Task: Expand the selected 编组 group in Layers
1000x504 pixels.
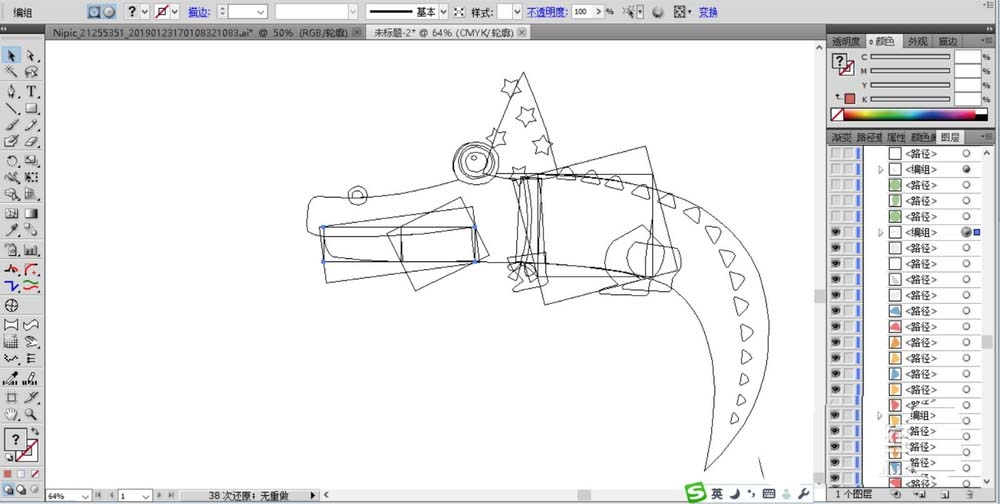Action: [881, 232]
